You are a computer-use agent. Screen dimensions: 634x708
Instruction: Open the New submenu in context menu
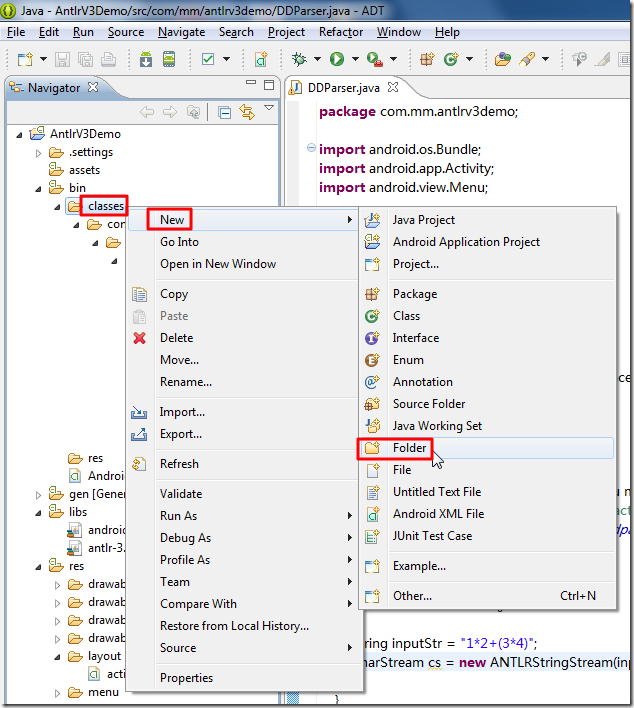point(244,220)
